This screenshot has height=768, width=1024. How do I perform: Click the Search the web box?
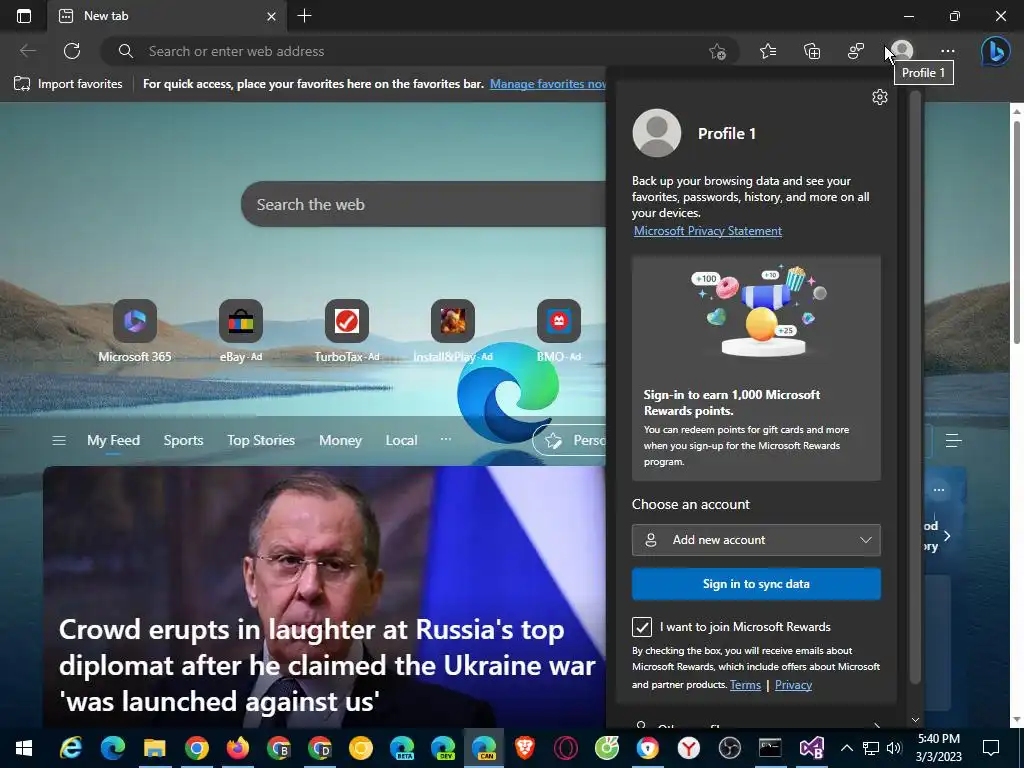424,204
